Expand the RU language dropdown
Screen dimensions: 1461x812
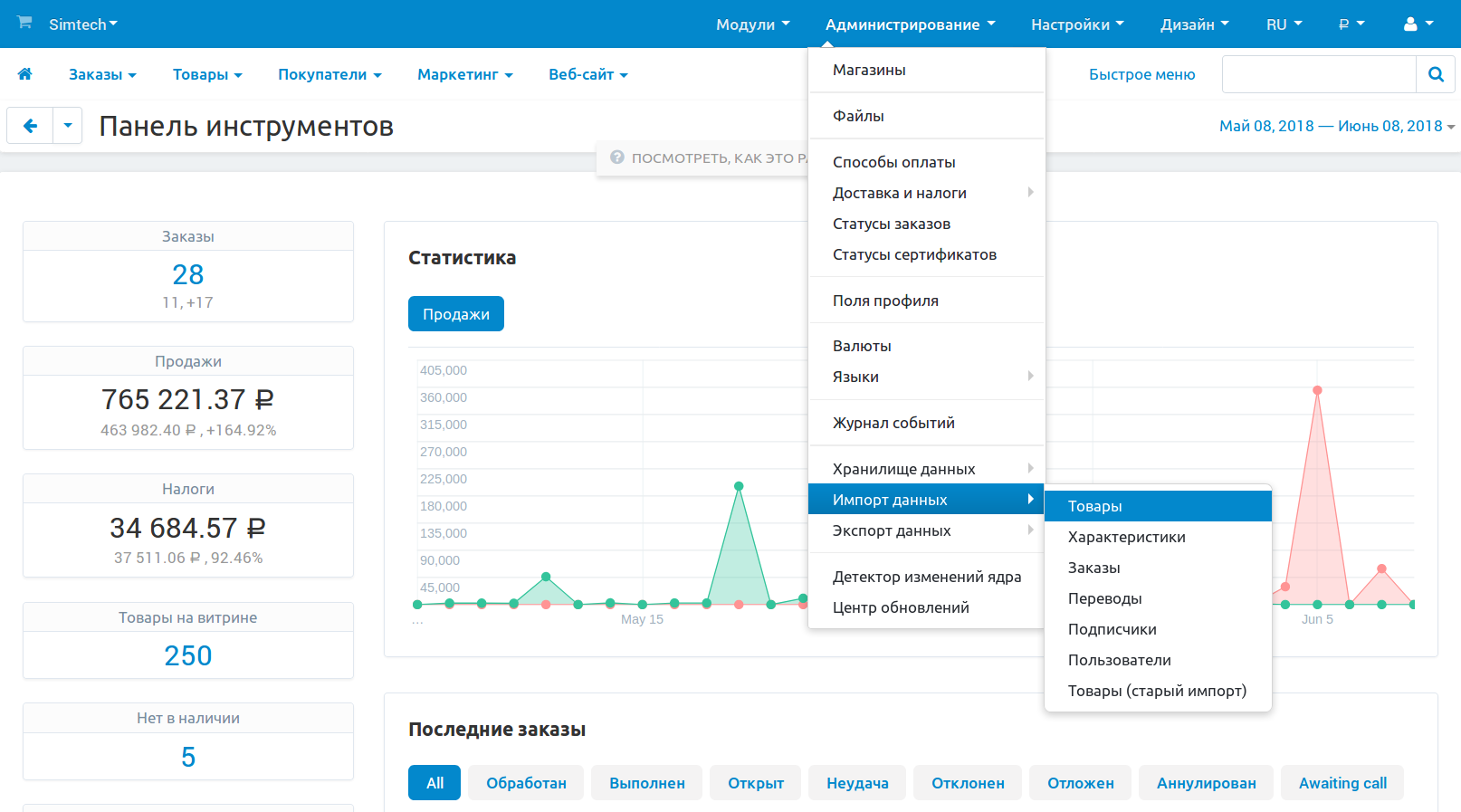(x=1283, y=24)
